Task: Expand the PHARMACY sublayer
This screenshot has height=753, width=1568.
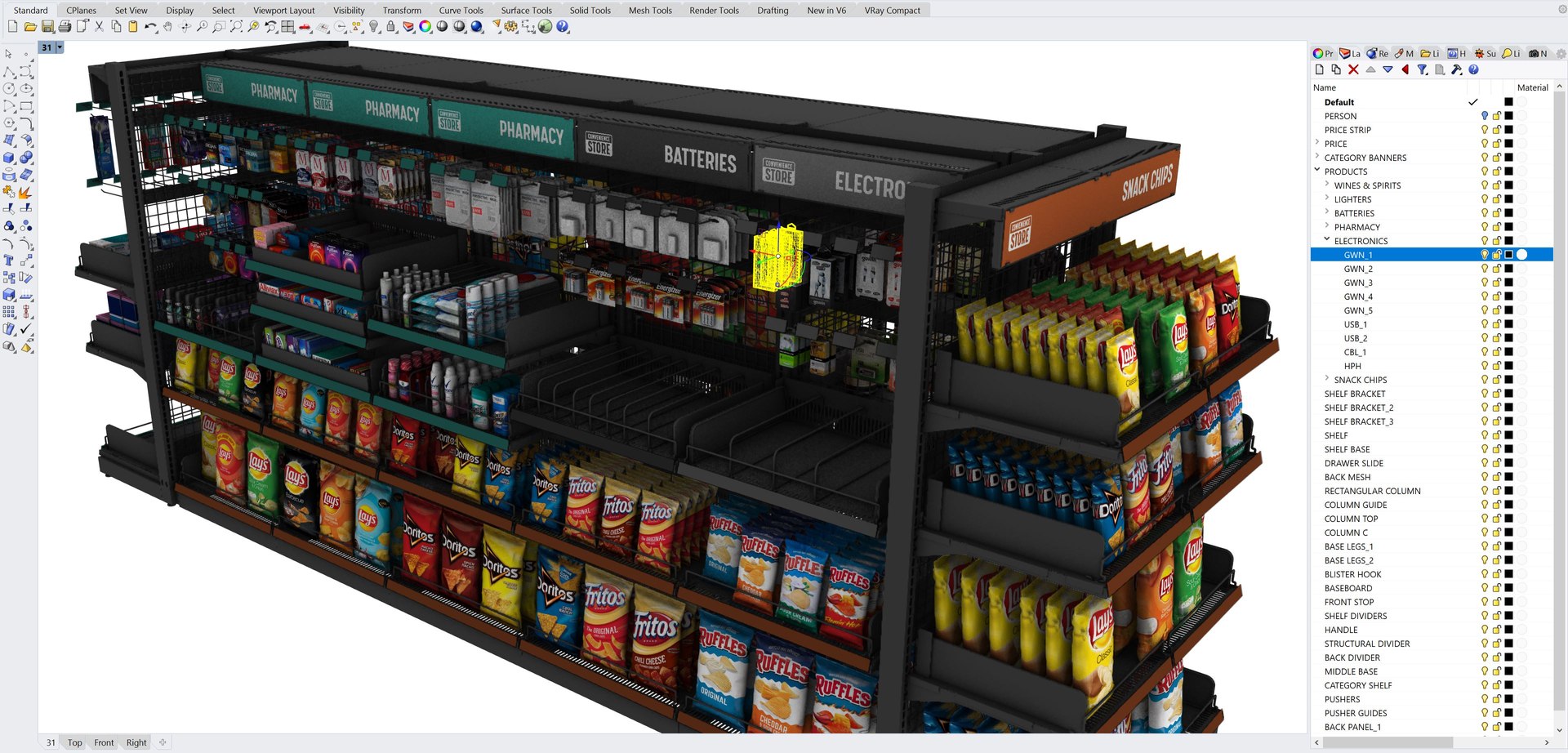Action: [1327, 226]
